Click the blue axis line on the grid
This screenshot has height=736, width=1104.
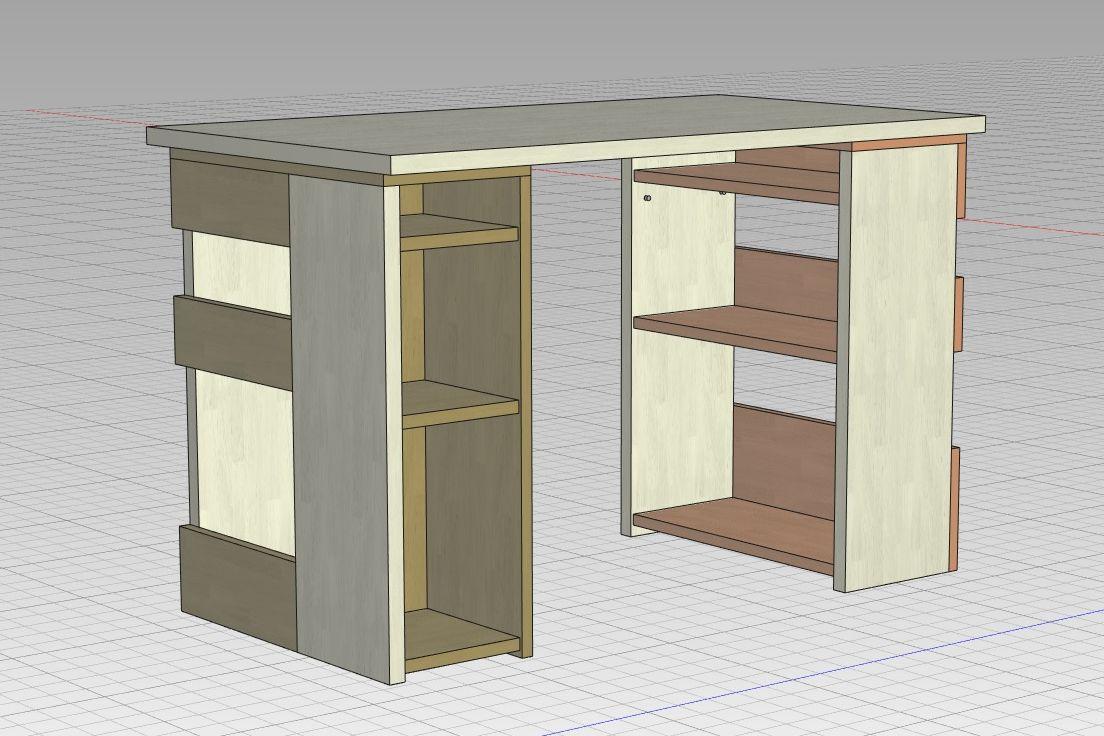824,675
